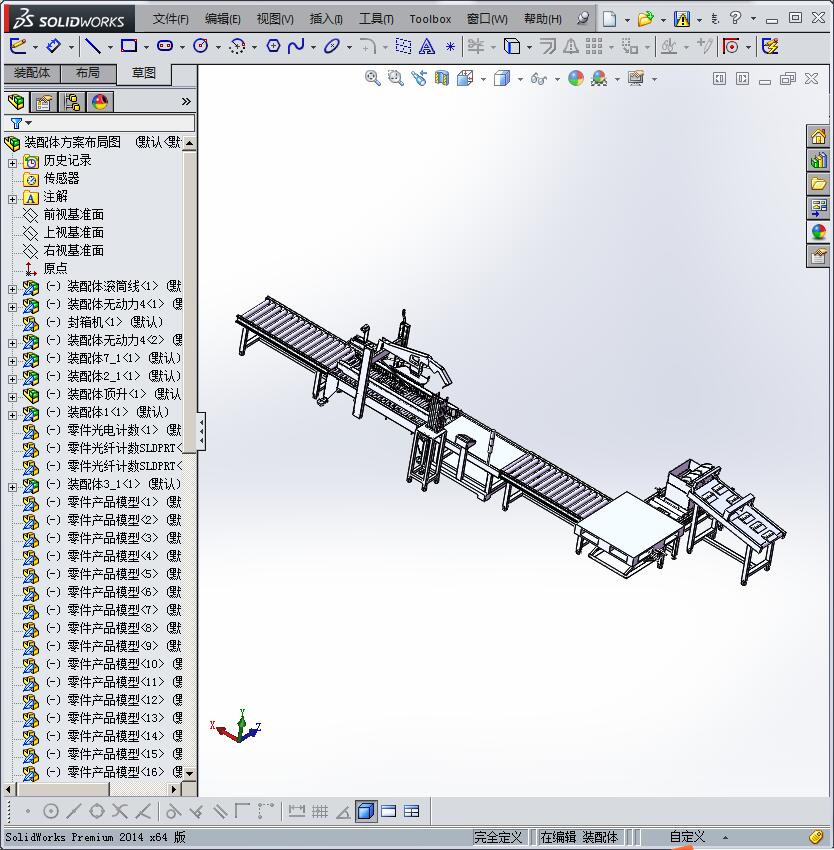Screen dimensions: 834x850
Task: Switch to the PropertyManager panel icon
Action: coord(44,102)
